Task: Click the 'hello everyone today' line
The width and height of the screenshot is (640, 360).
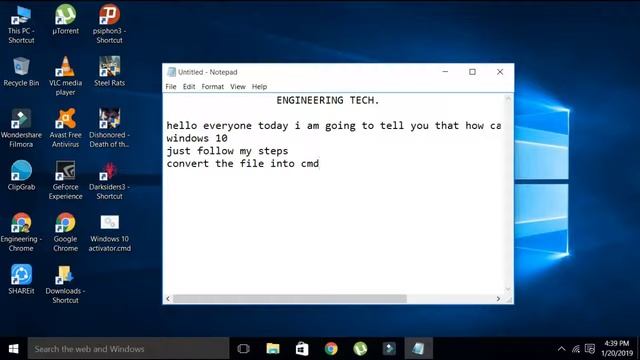Action: pos(334,126)
